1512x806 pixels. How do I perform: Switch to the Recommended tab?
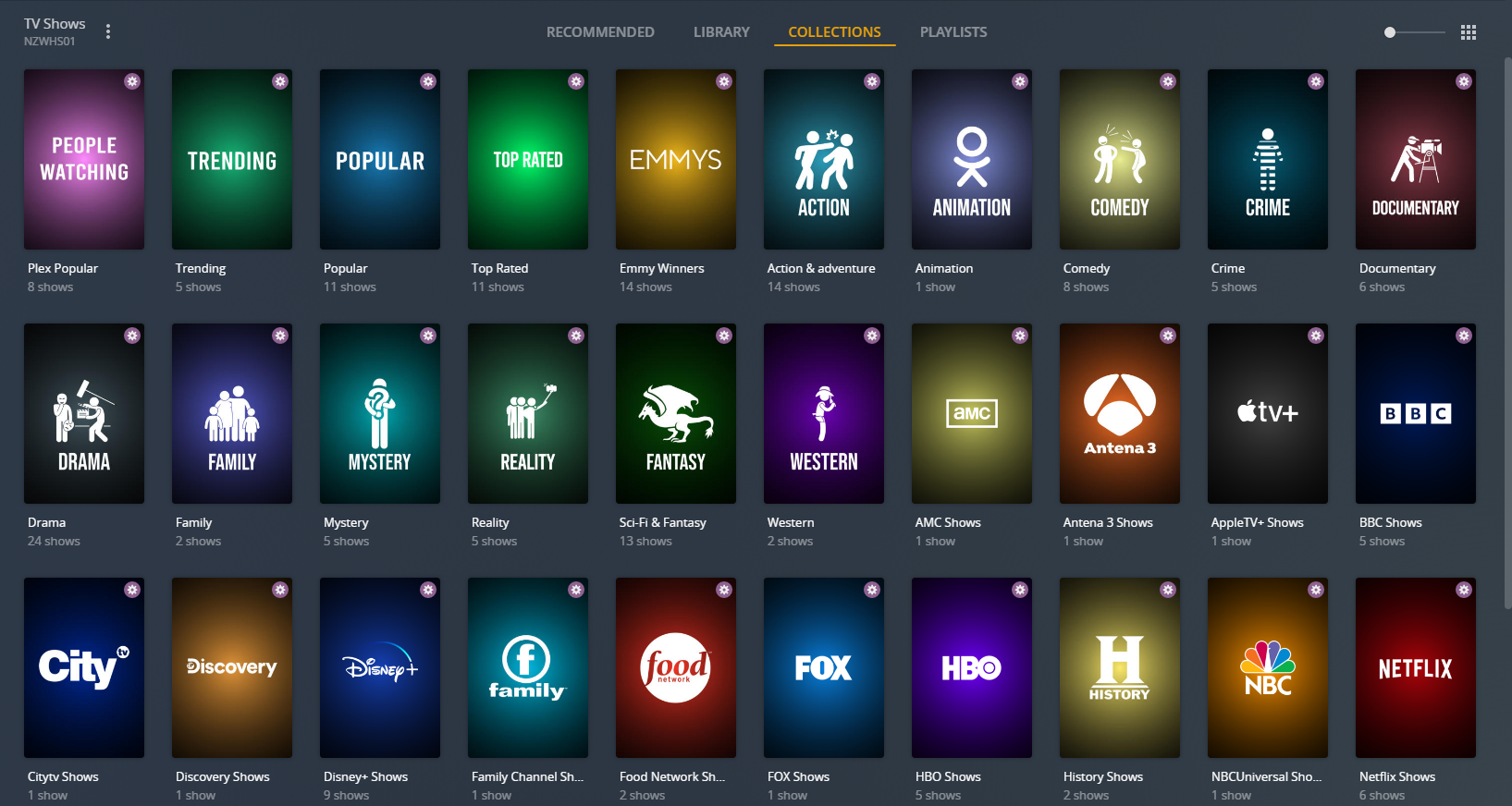pyautogui.click(x=600, y=32)
